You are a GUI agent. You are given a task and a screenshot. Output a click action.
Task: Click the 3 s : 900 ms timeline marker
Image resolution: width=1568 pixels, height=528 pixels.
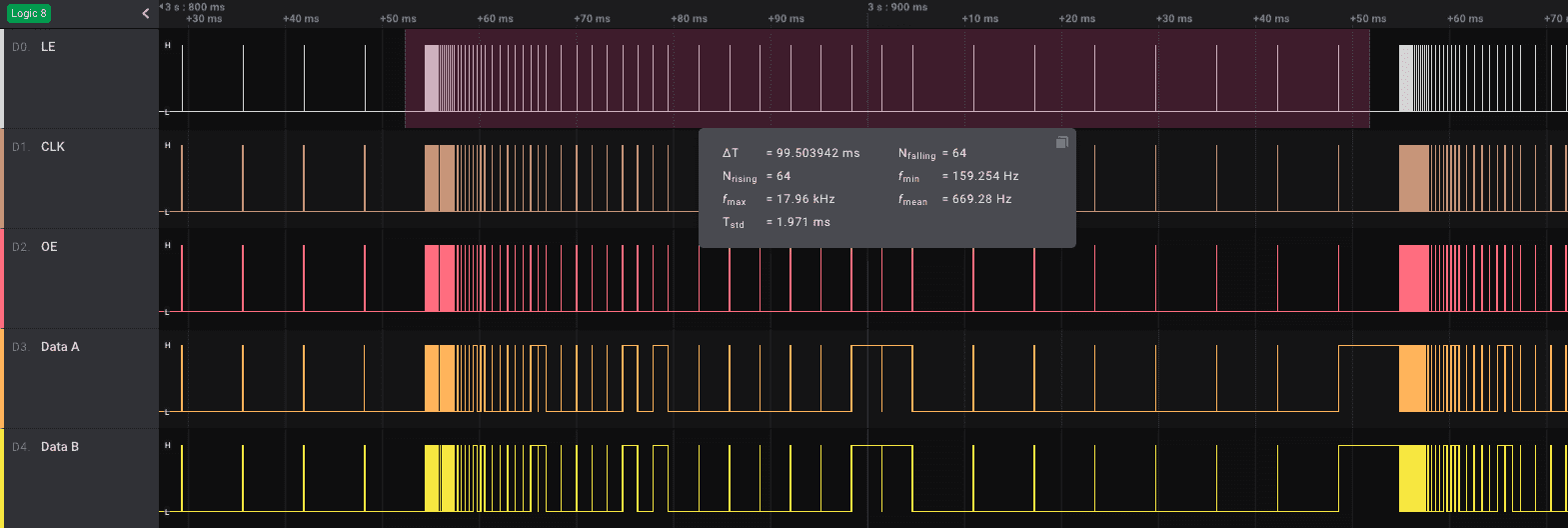point(897,7)
